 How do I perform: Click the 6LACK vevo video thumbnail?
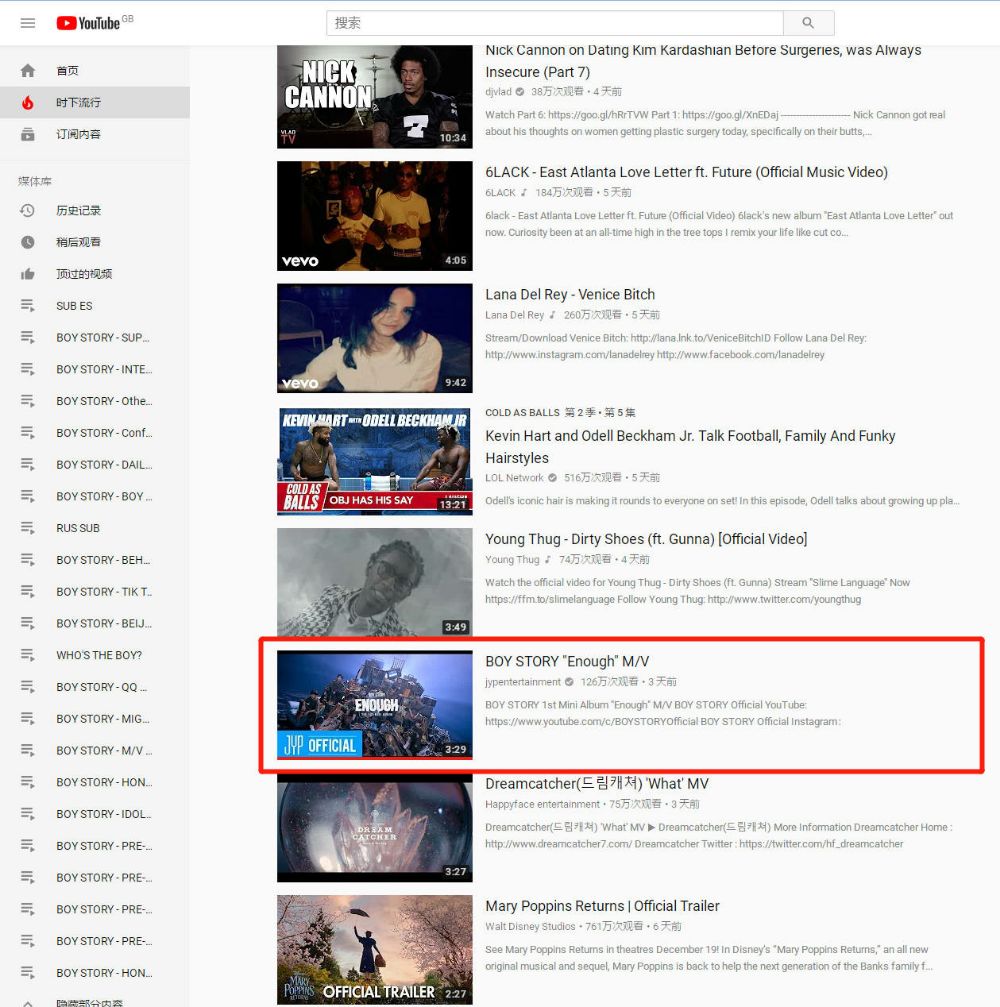(x=375, y=216)
